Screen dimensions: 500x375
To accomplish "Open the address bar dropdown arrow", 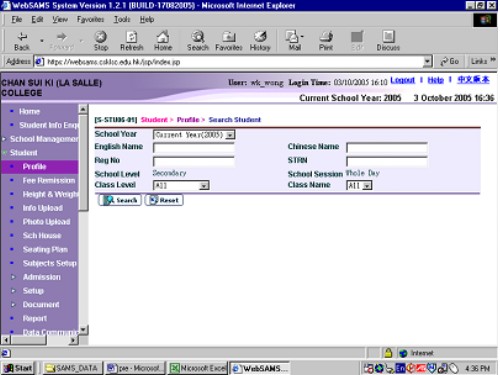I will (x=427, y=62).
